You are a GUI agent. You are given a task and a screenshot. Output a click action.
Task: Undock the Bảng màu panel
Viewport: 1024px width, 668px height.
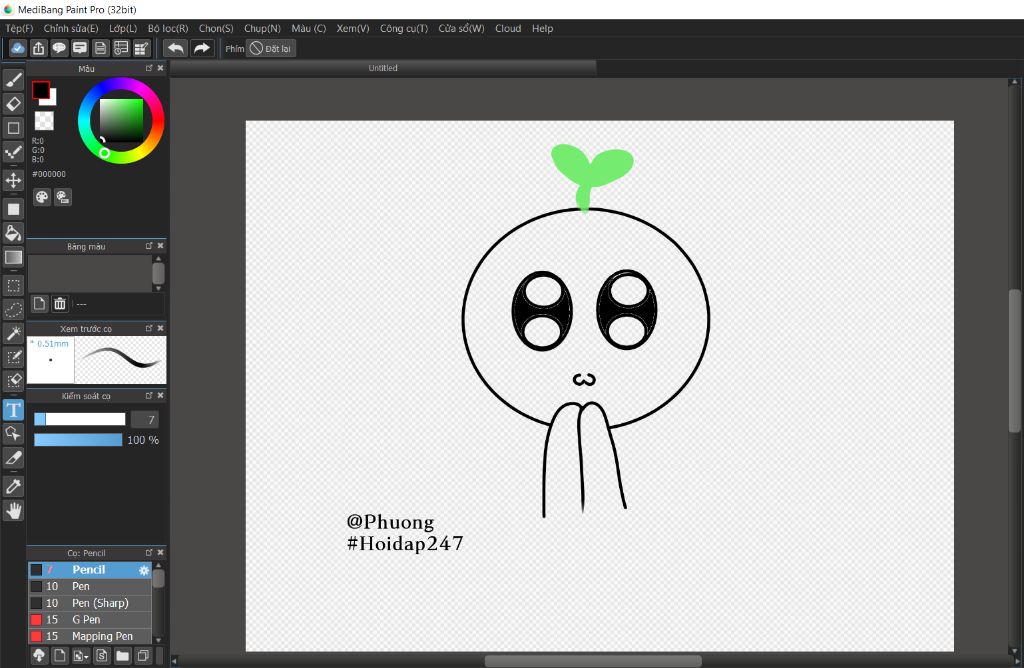(149, 246)
